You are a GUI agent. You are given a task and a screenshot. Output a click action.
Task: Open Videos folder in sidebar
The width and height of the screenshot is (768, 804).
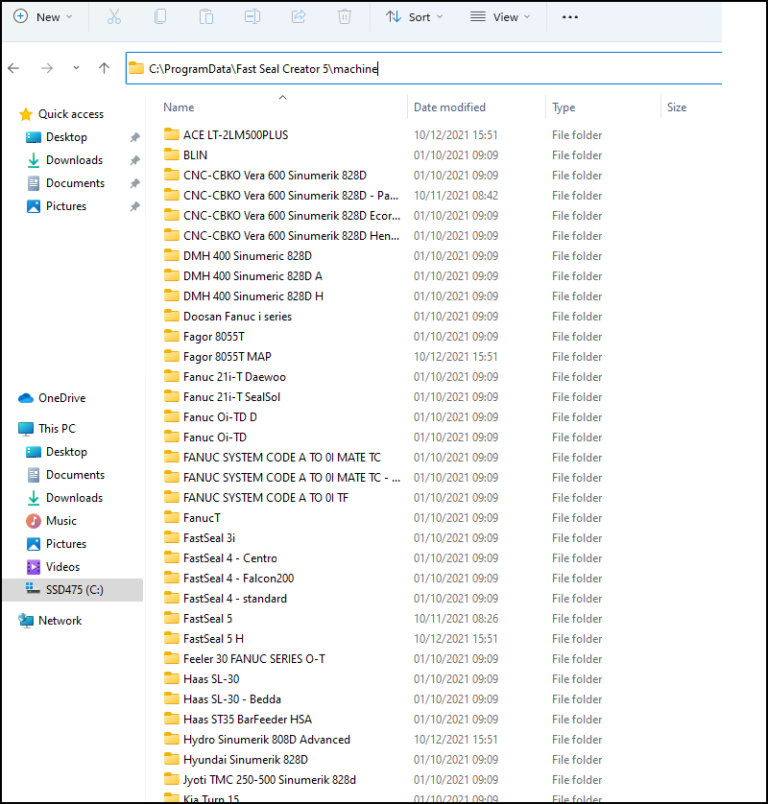[53, 567]
